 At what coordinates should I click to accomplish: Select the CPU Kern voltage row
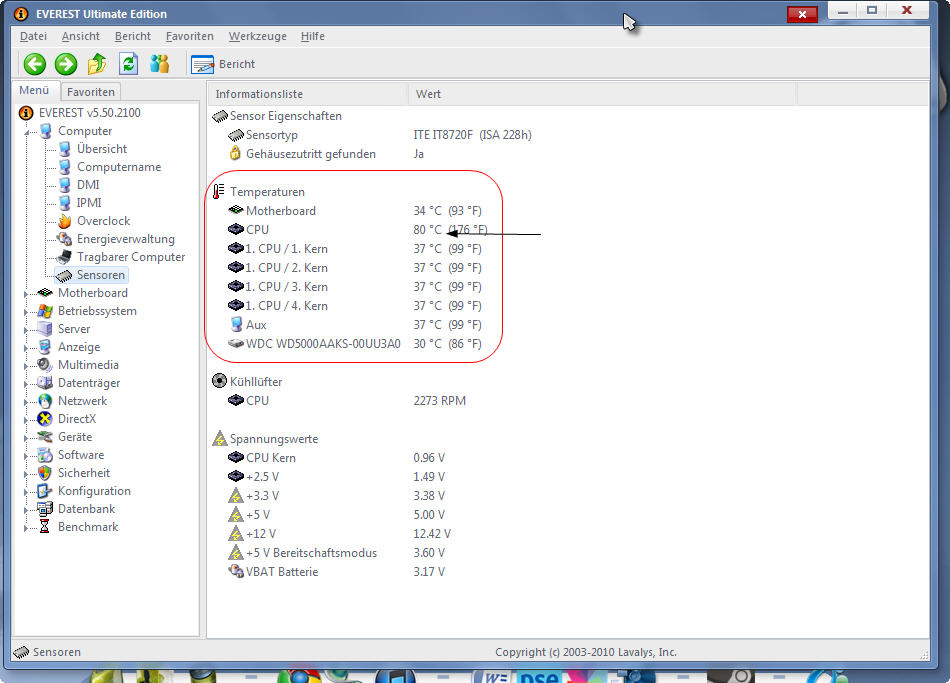(336, 458)
